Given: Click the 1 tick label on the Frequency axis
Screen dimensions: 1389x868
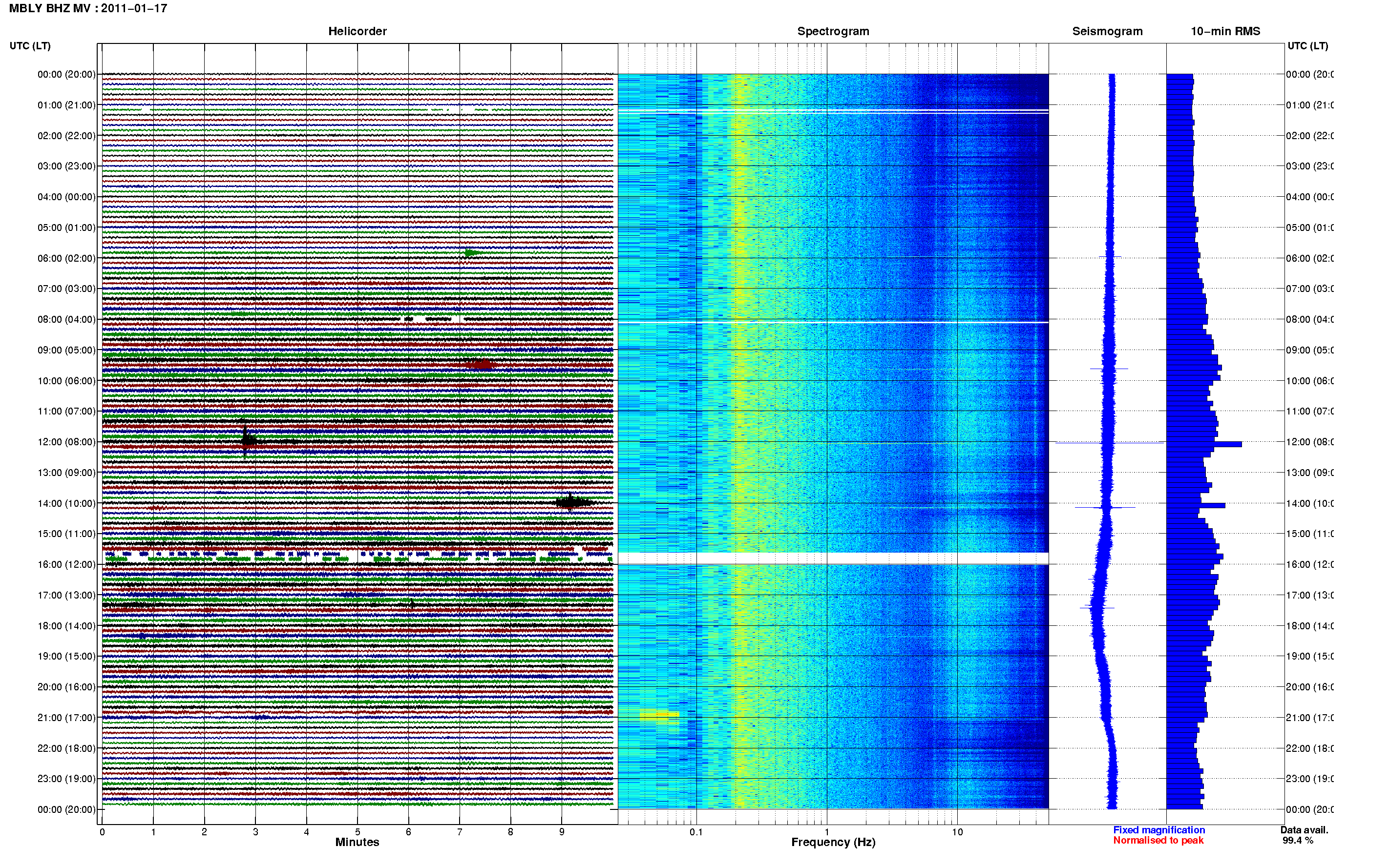Looking at the screenshot, I should [x=827, y=832].
